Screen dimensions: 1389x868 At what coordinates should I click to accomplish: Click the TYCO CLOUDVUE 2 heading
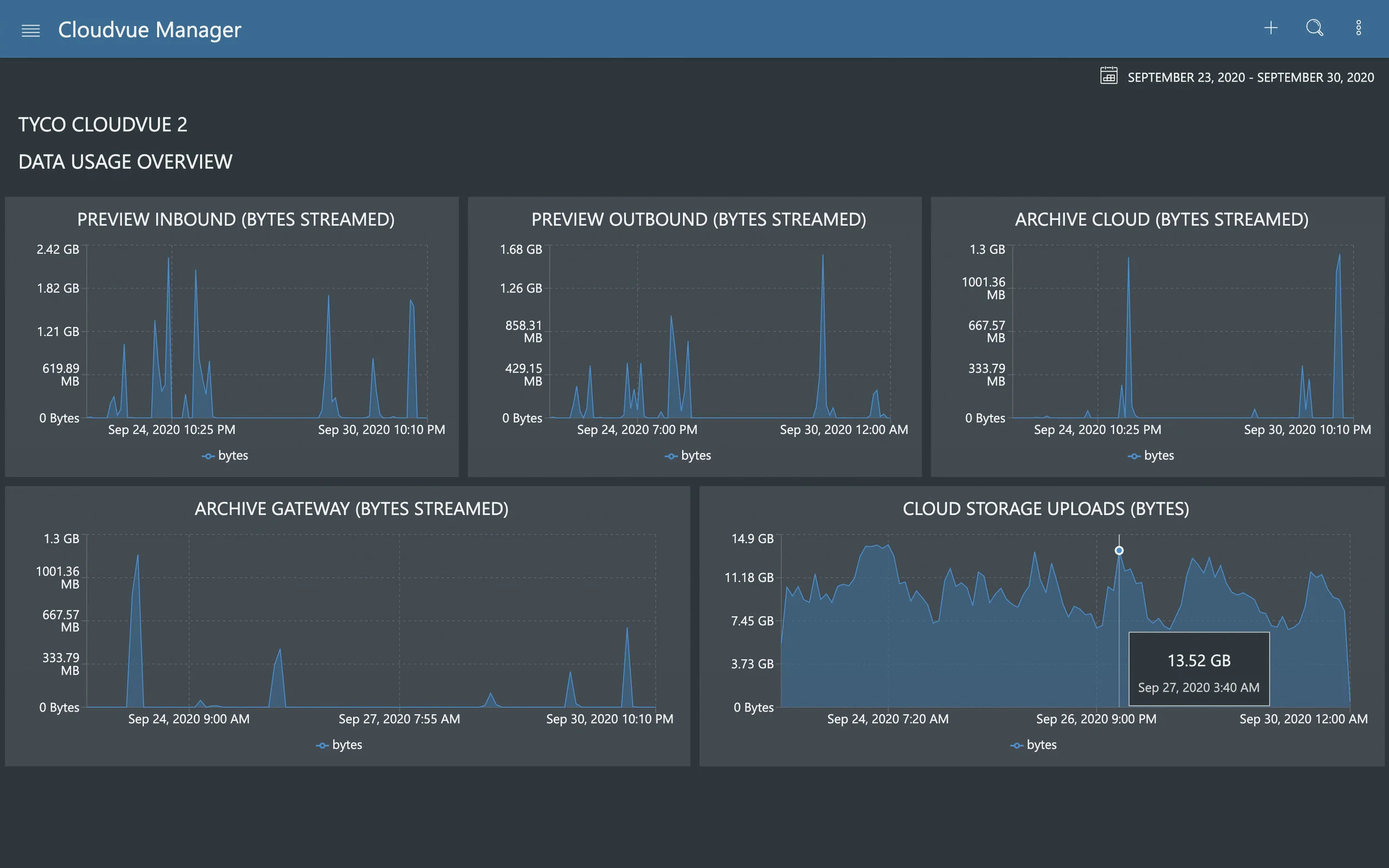[103, 124]
